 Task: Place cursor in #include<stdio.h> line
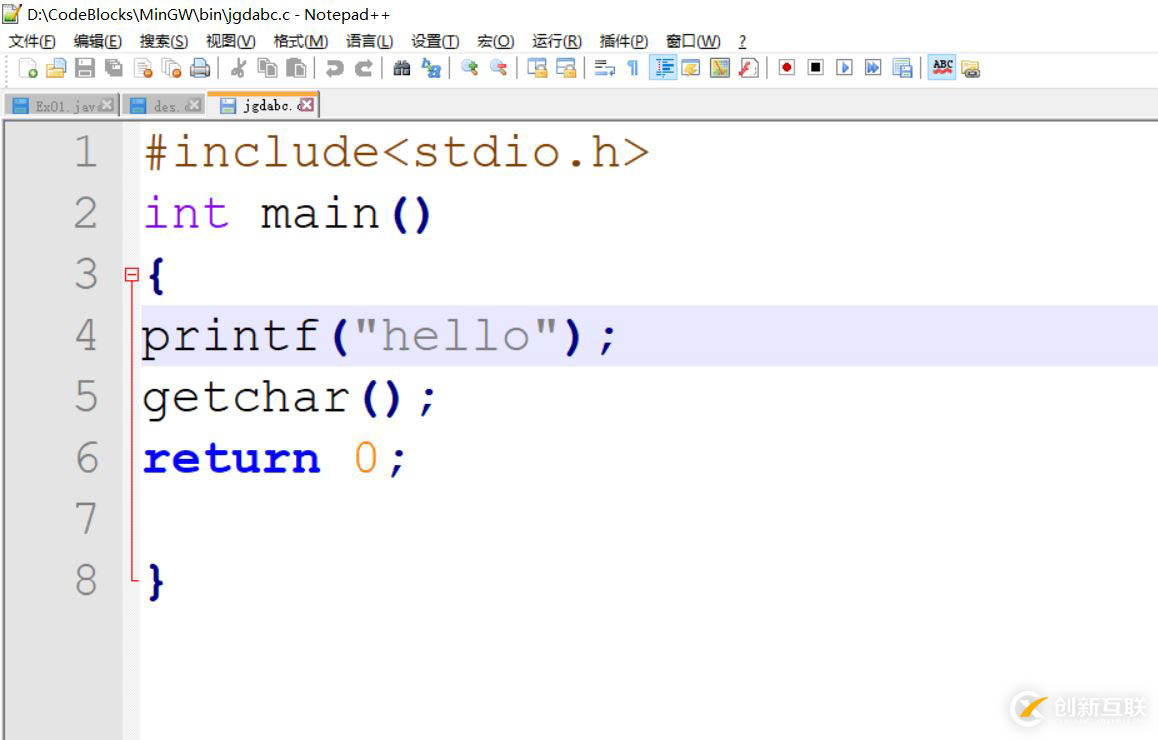pos(397,152)
